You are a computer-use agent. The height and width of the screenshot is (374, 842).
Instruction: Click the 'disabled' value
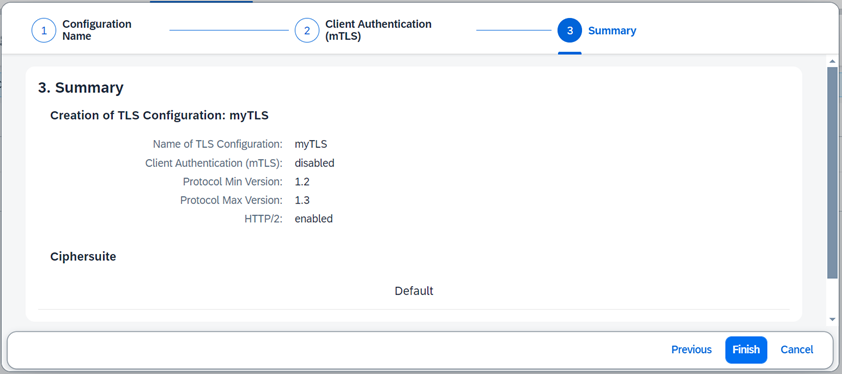pos(315,163)
